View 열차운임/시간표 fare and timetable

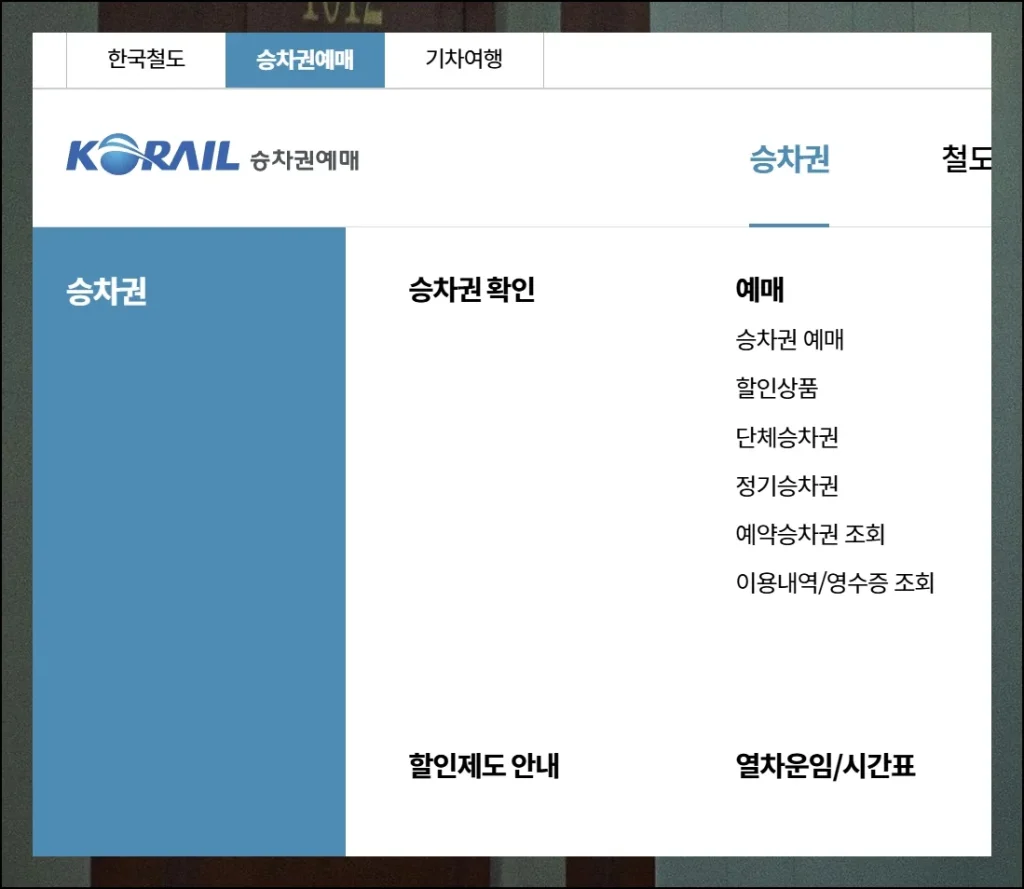click(825, 766)
